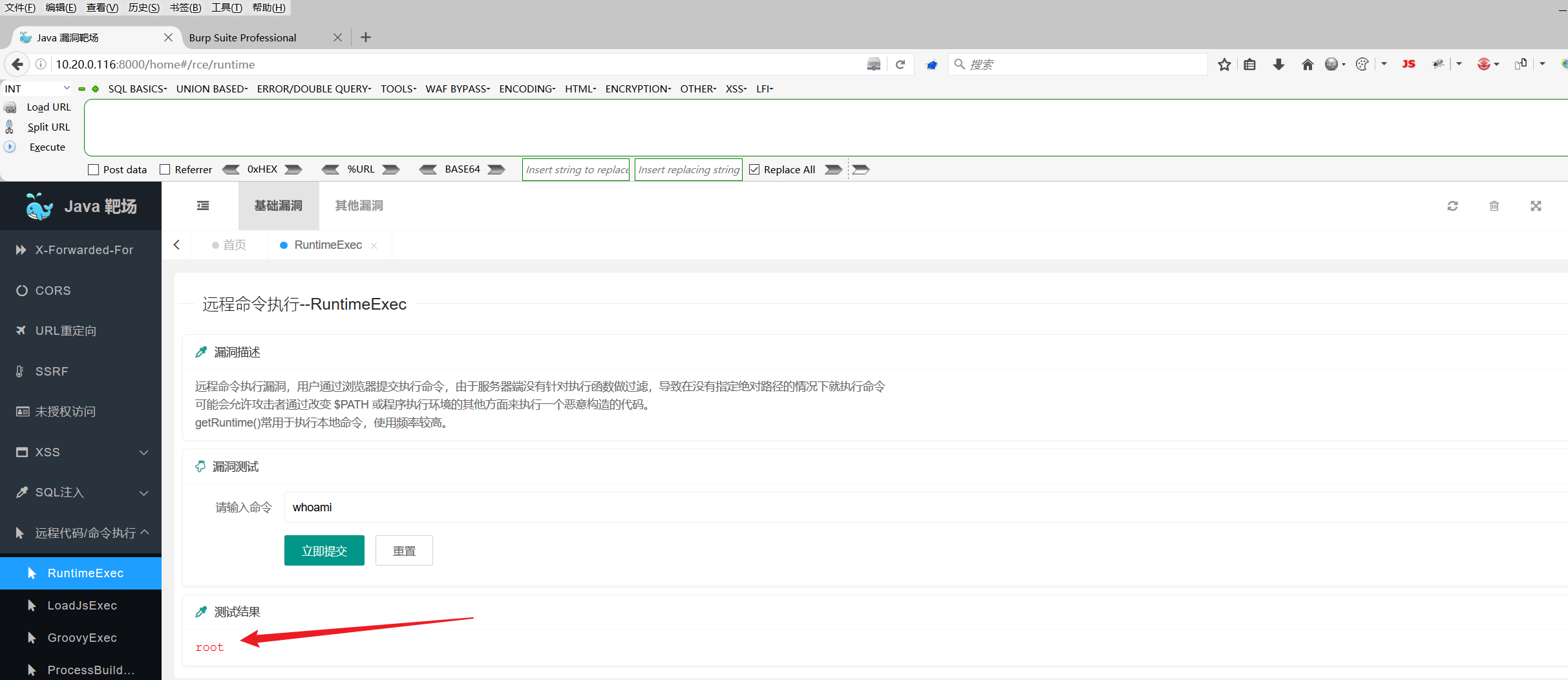This screenshot has height=680, width=1568.
Task: Open the UNION BASED dropdown
Action: pyautogui.click(x=212, y=89)
